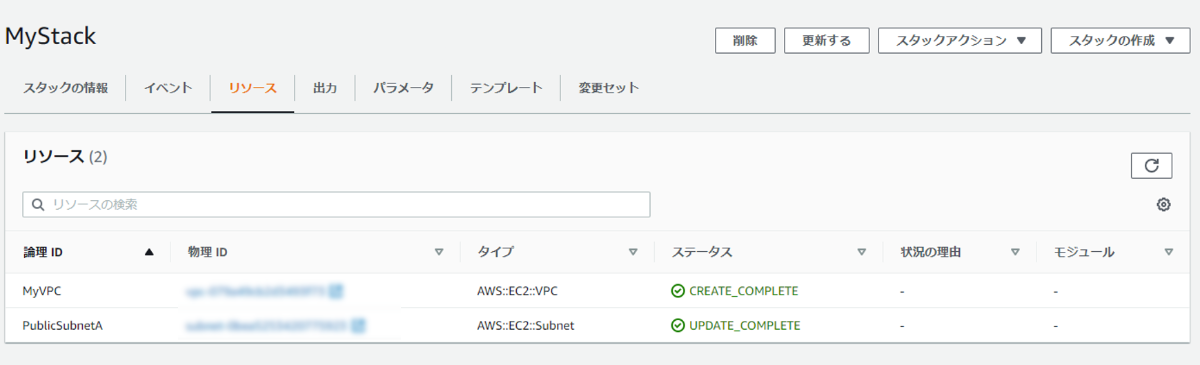Click the CREATE_COMPLETE status check icon
Screen dimensions: 1200x365
click(678, 291)
